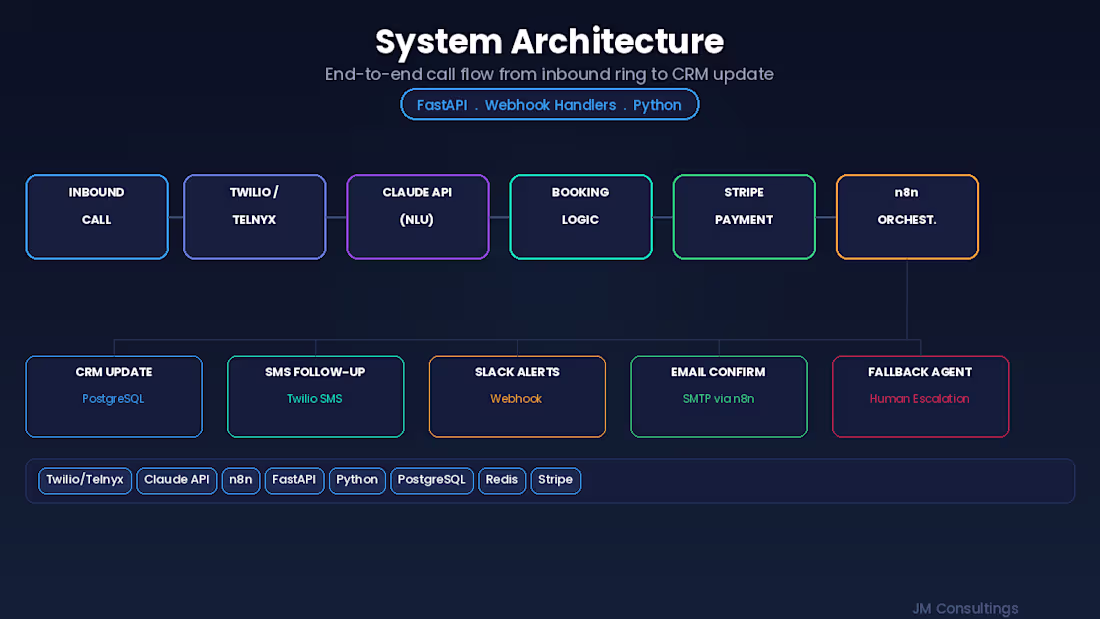Click the FastAPI chip

click(294, 480)
